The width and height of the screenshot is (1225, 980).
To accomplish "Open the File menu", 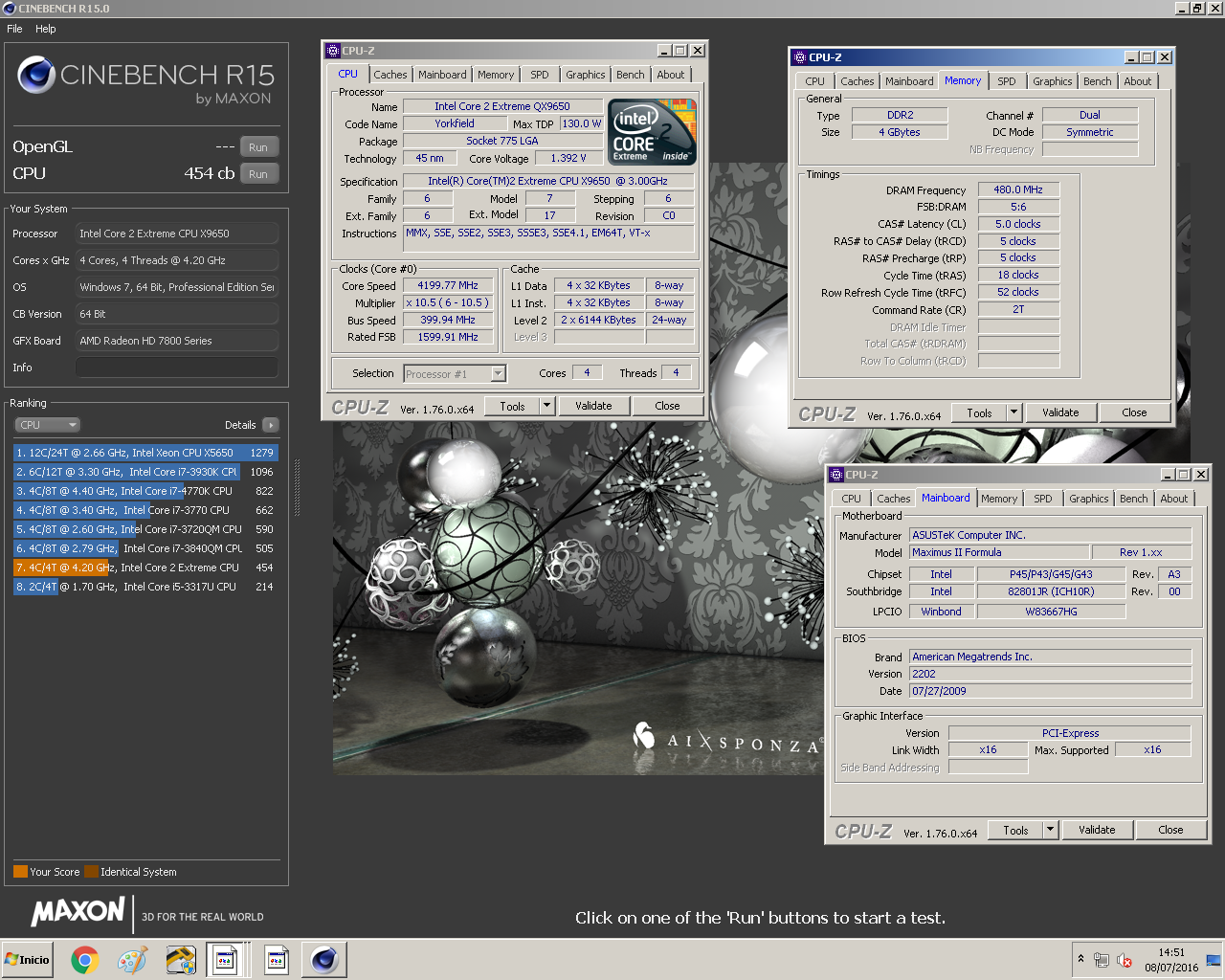I will click(15, 29).
